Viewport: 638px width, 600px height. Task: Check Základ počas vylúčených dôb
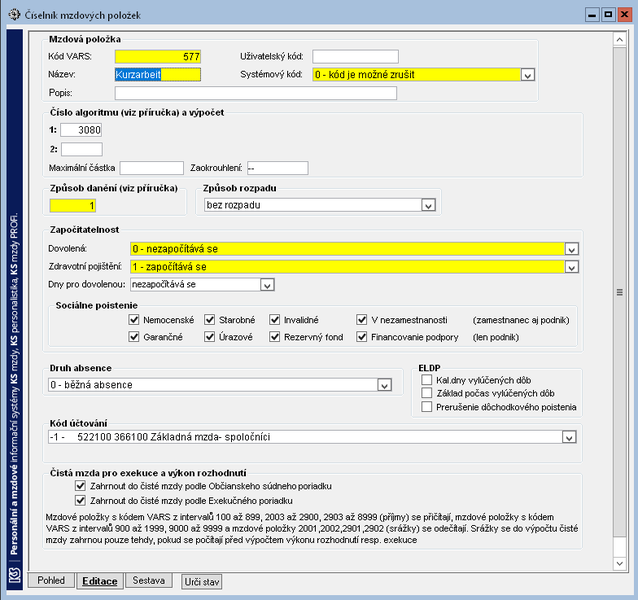(426, 393)
